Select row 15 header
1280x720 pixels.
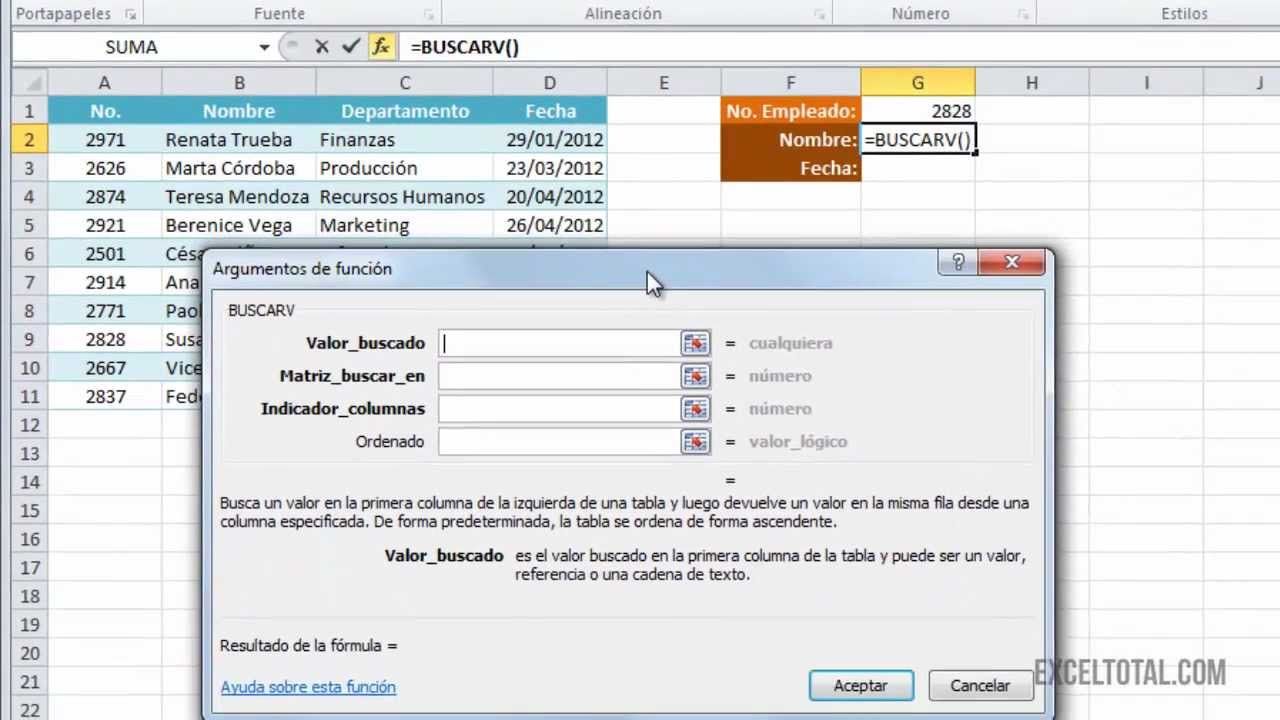click(x=30, y=511)
